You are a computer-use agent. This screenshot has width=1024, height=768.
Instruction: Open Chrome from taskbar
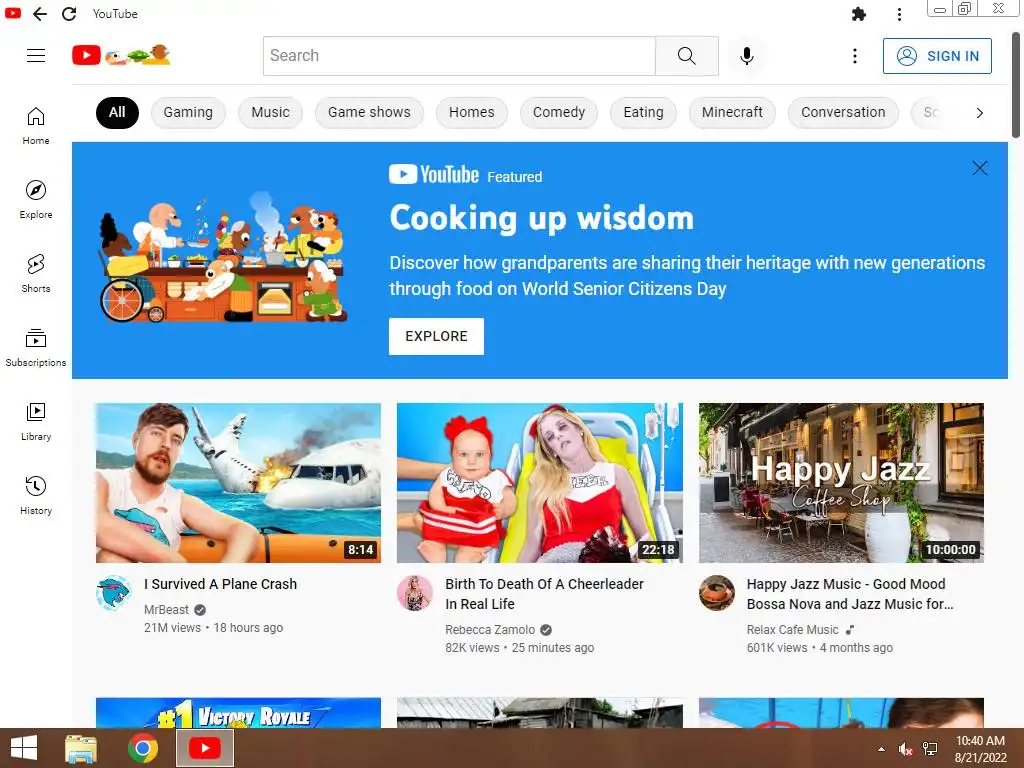tap(142, 748)
